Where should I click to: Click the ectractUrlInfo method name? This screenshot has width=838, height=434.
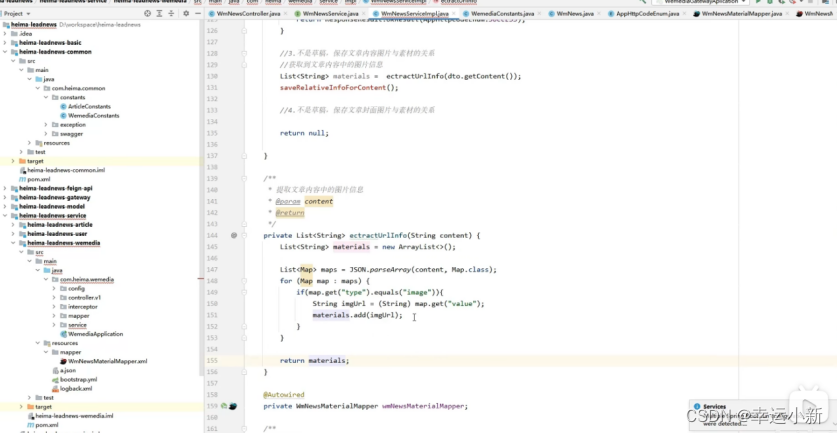click(378, 235)
